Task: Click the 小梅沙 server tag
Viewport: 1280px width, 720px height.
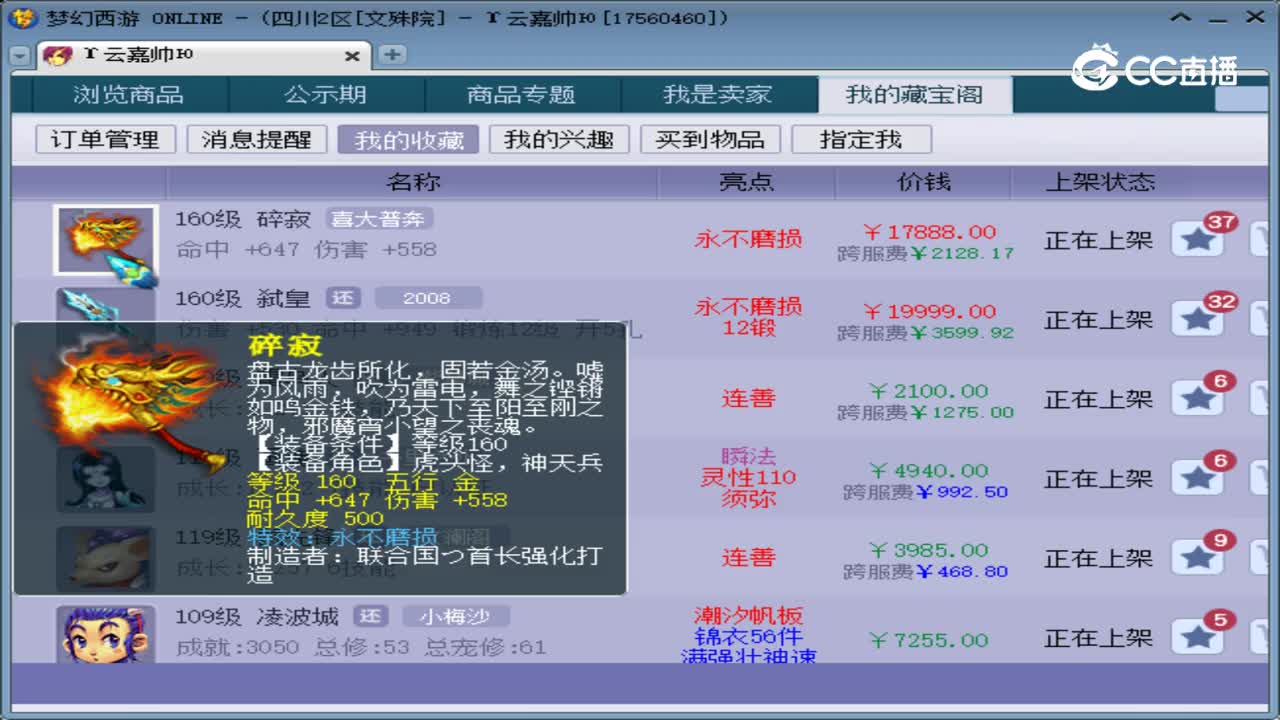Action: (456, 617)
